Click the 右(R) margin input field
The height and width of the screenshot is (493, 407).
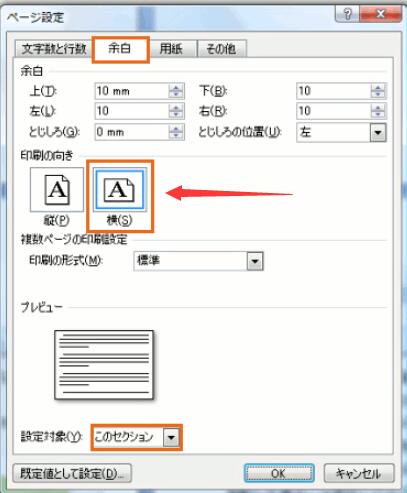click(x=333, y=111)
